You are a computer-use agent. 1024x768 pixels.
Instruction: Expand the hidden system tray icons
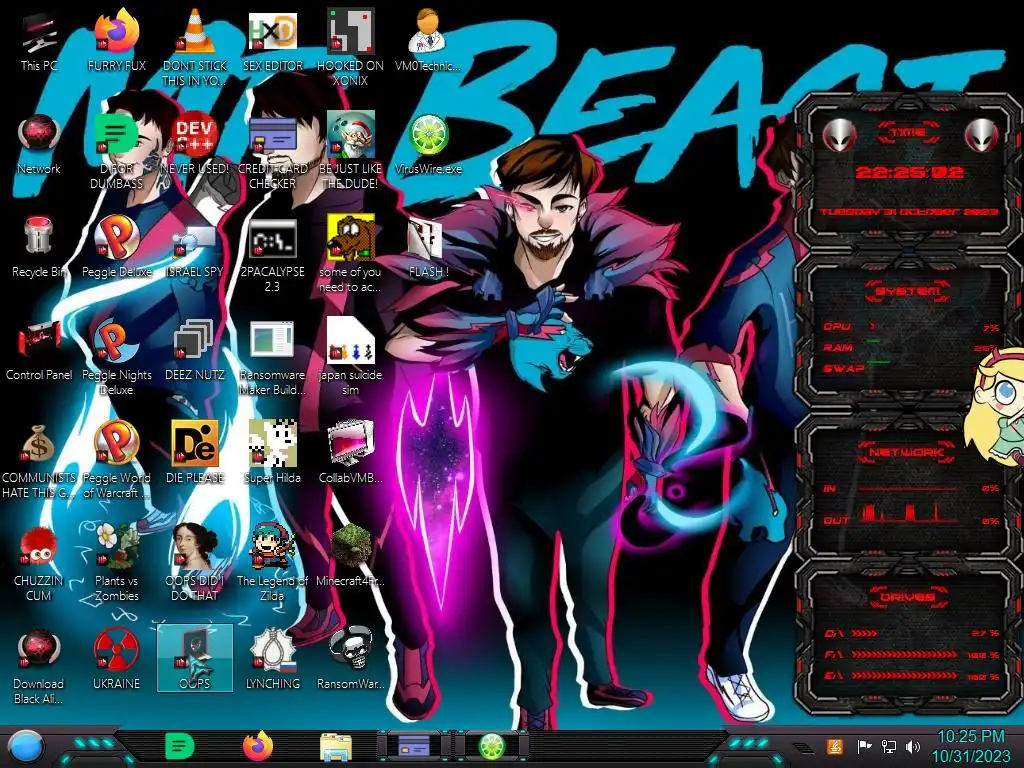click(x=804, y=748)
